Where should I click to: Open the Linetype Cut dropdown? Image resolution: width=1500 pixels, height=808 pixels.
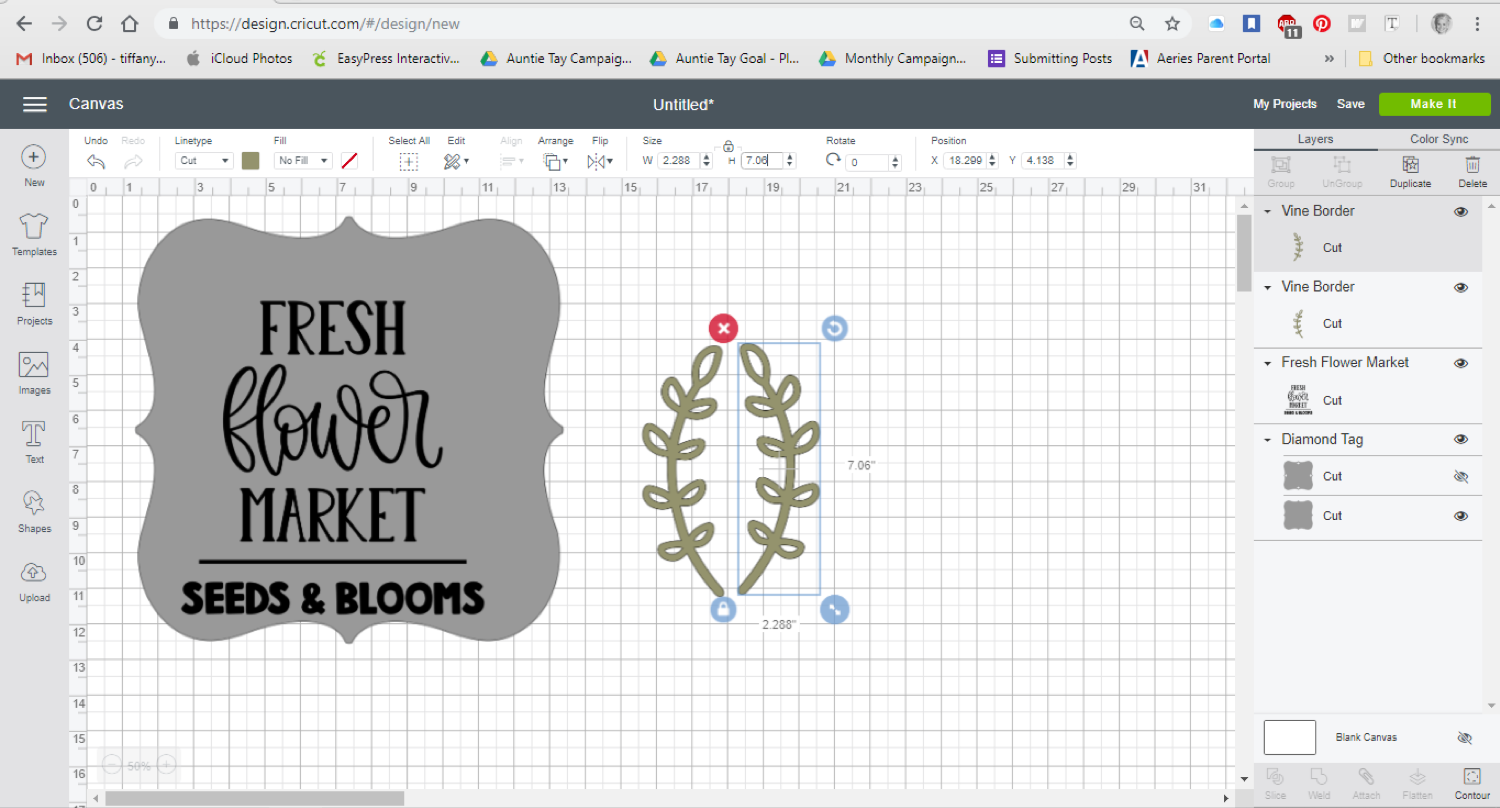(x=204, y=161)
